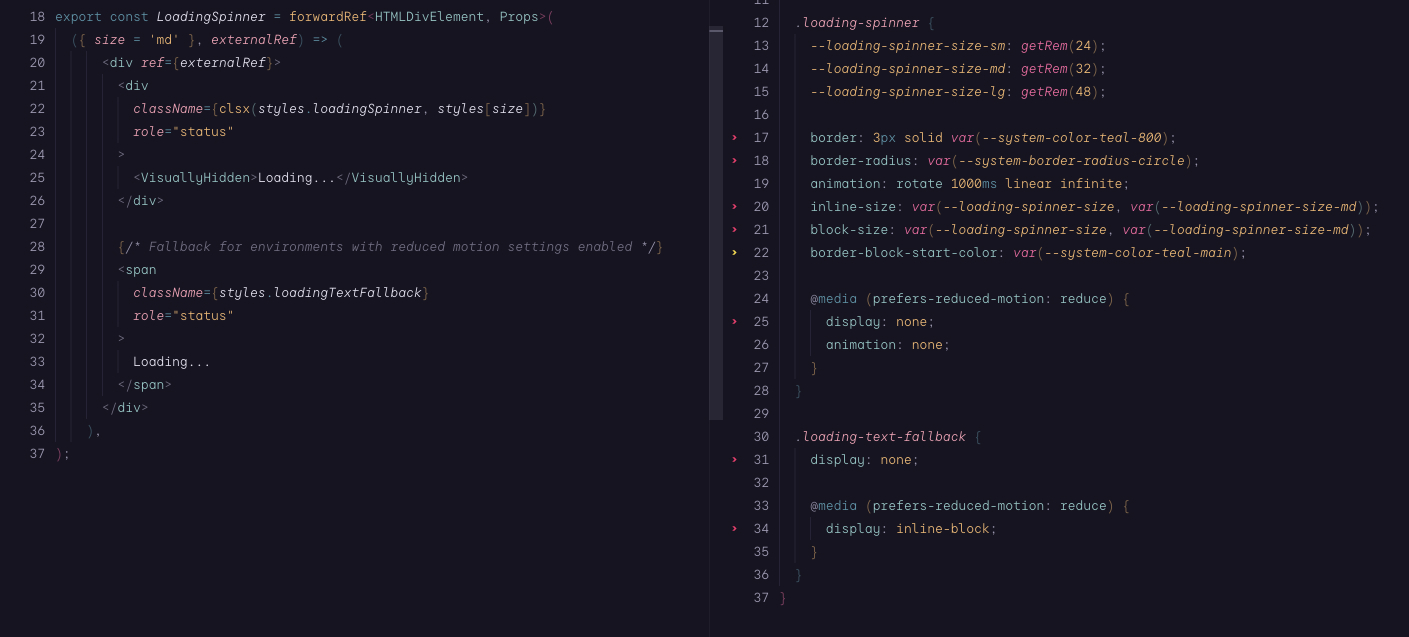Image resolution: width=1409 pixels, height=637 pixels.
Task: Click the forwardRef call
Action: click(x=328, y=16)
